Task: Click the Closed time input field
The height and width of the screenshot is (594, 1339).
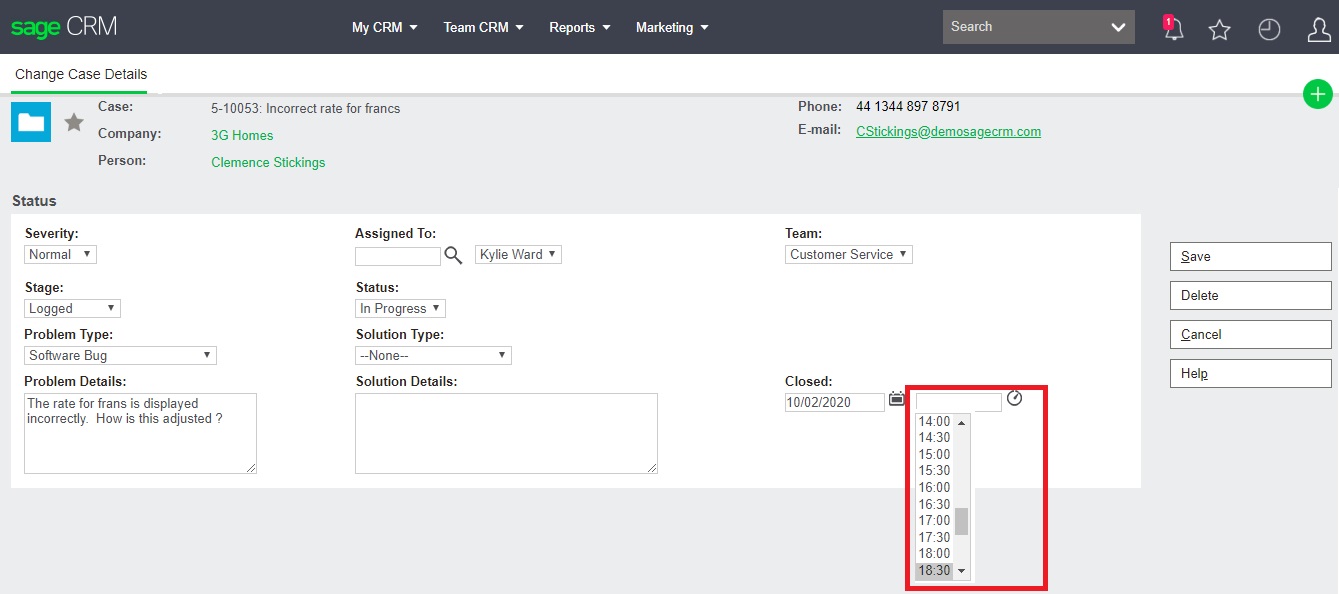Action: [958, 402]
